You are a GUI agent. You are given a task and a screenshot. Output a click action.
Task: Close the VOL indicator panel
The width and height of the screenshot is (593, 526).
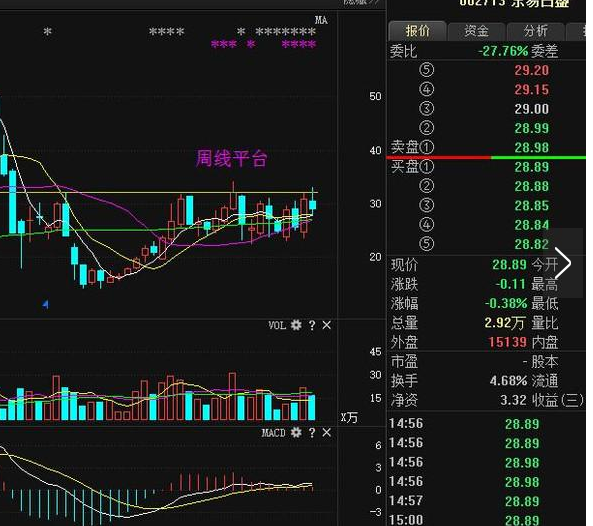click(x=327, y=325)
